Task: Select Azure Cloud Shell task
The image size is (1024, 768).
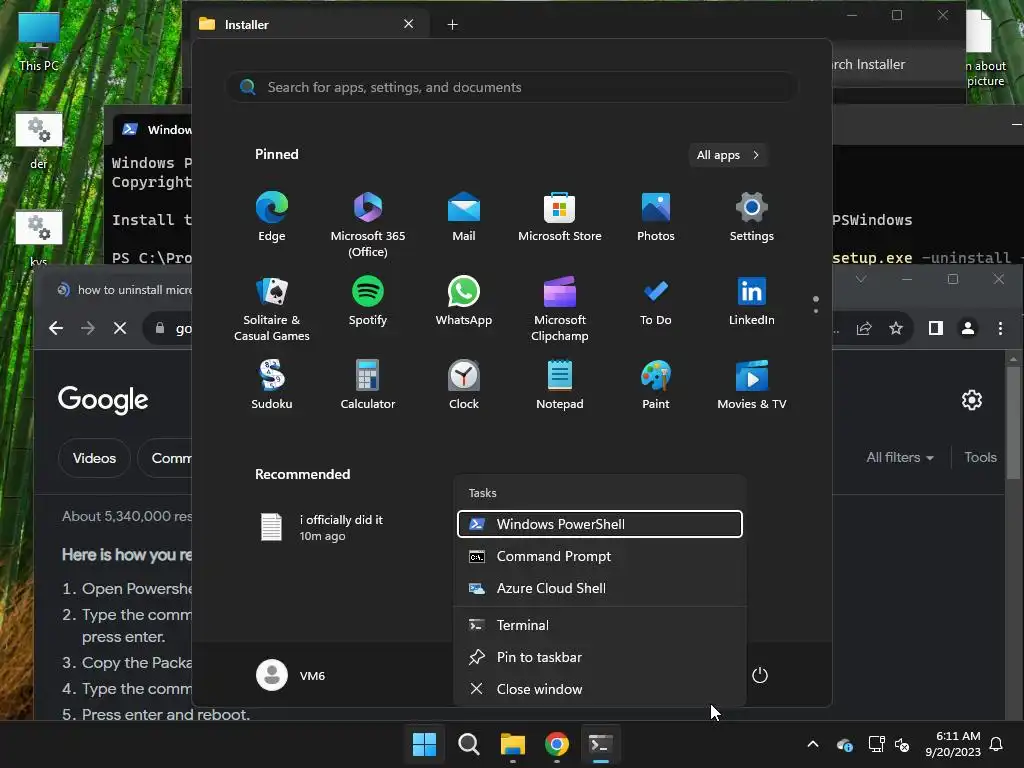Action: click(600, 588)
